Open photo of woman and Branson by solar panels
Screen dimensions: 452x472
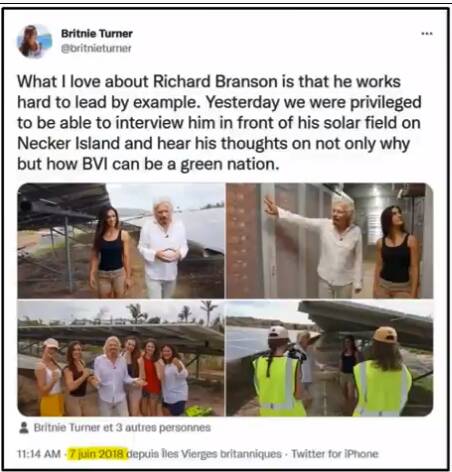[121, 240]
